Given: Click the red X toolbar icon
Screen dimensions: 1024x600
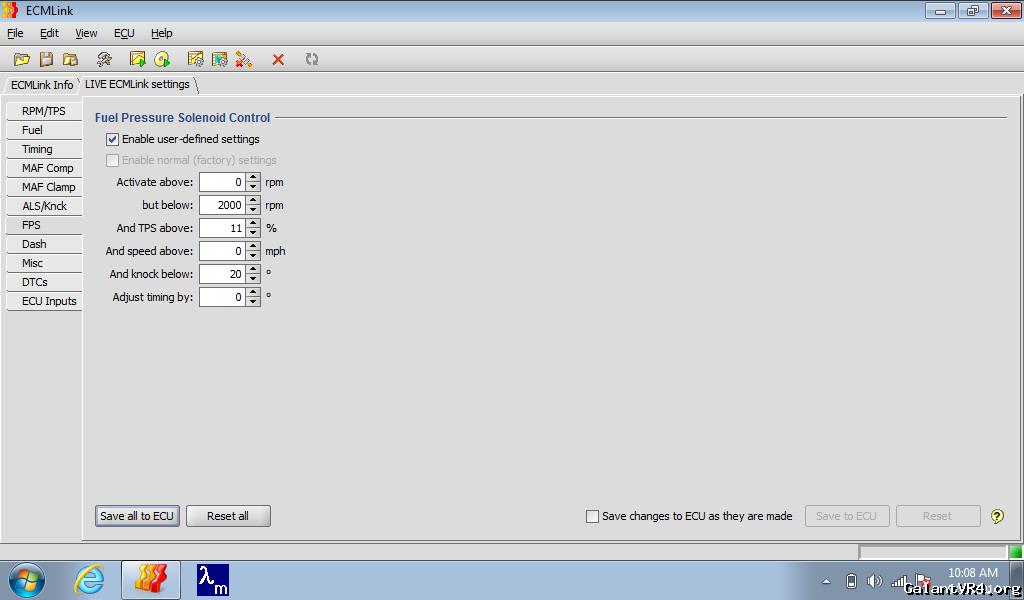Looking at the screenshot, I should point(278,60).
